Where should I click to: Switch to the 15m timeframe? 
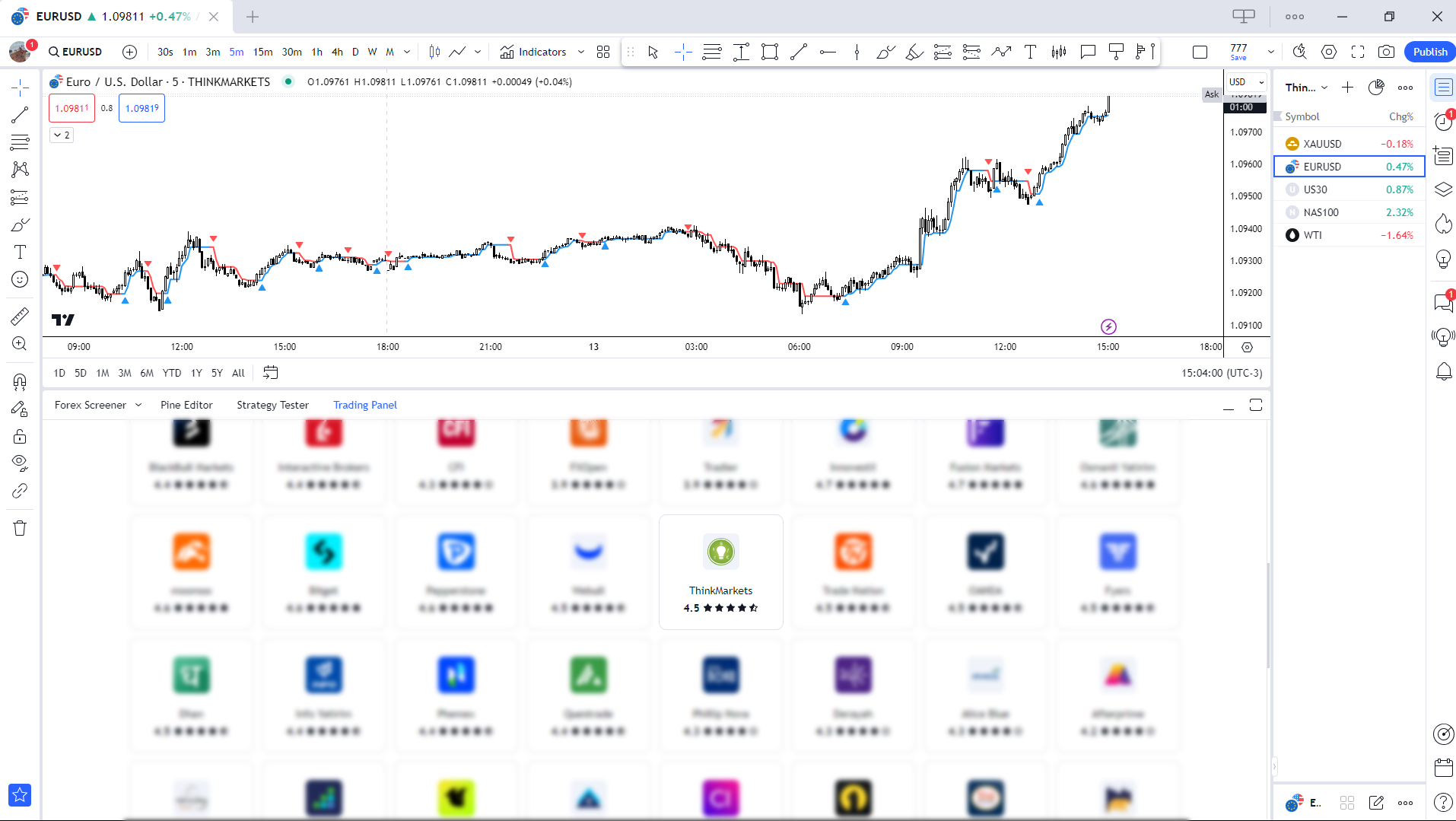(x=262, y=52)
